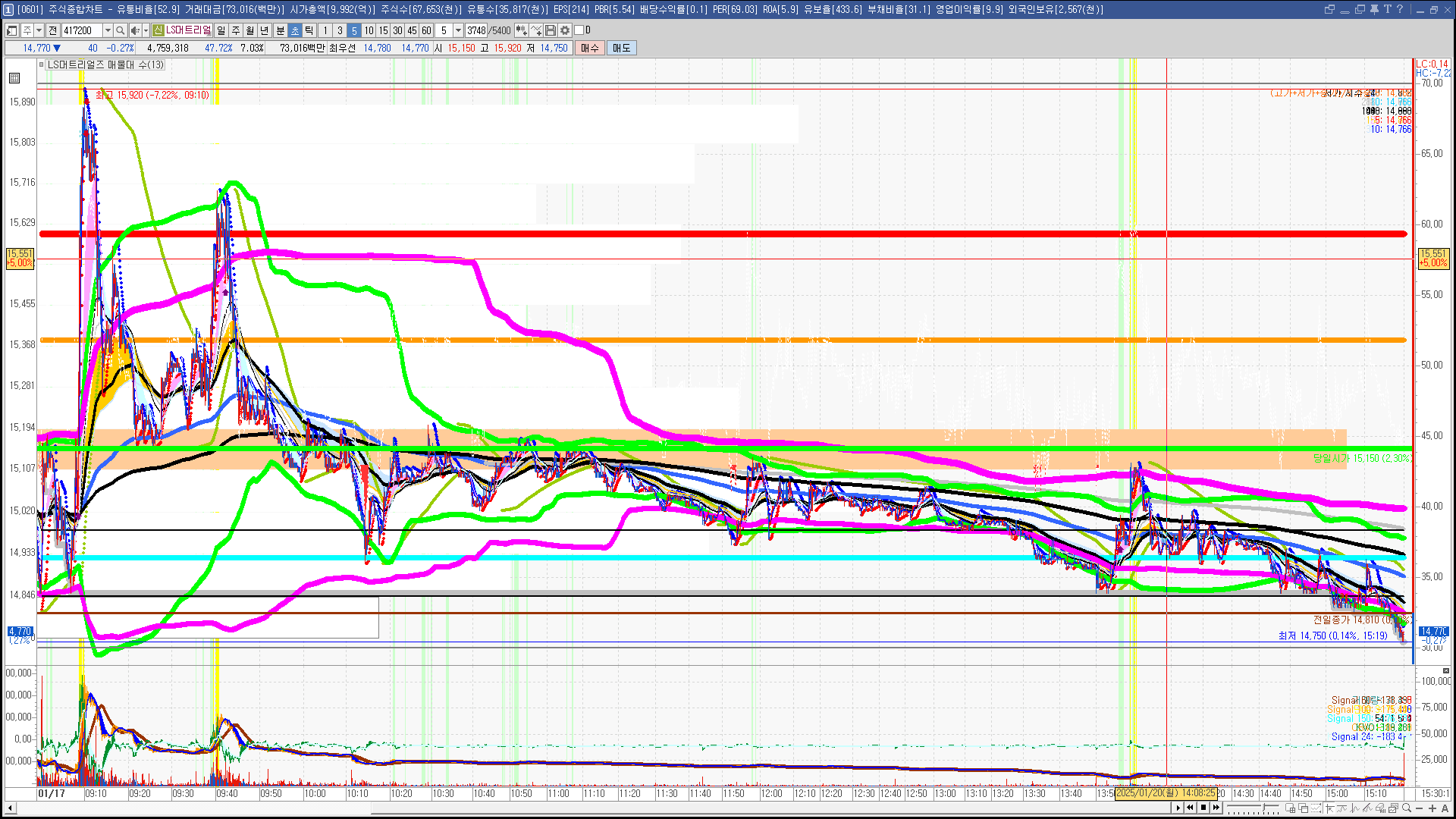Click the stock search magnifier icon

(x=121, y=30)
